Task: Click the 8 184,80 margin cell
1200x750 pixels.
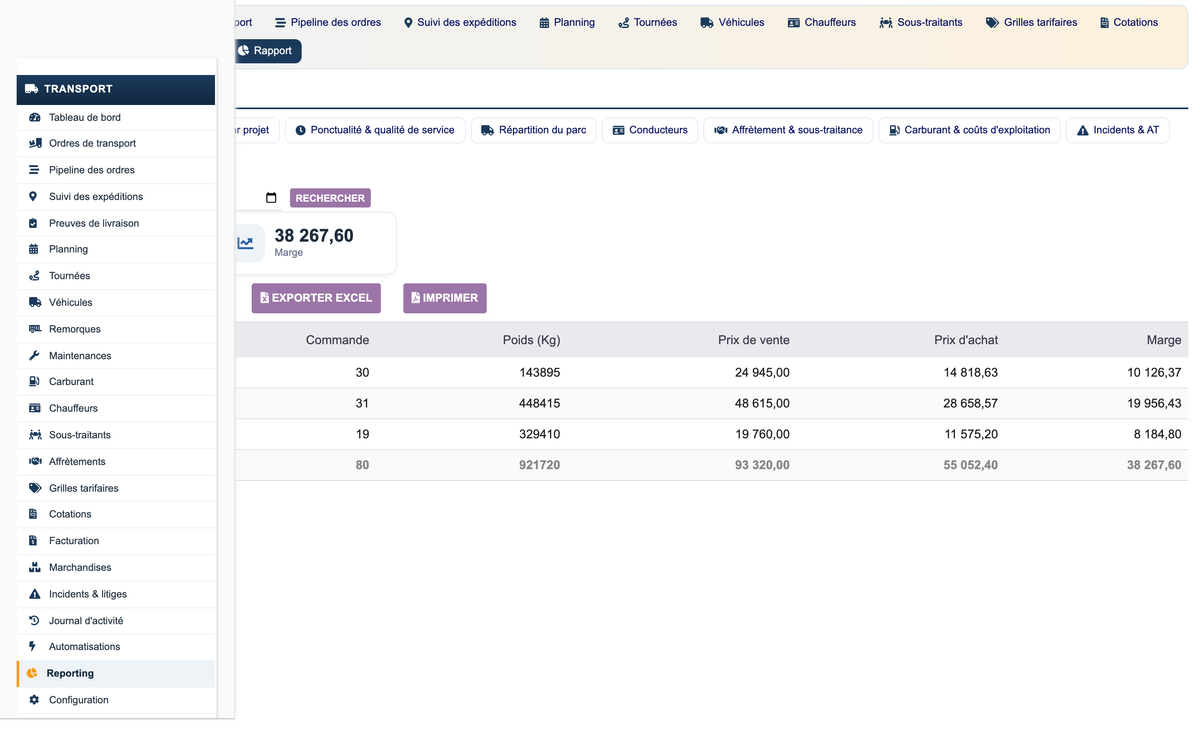Action: click(x=1157, y=434)
